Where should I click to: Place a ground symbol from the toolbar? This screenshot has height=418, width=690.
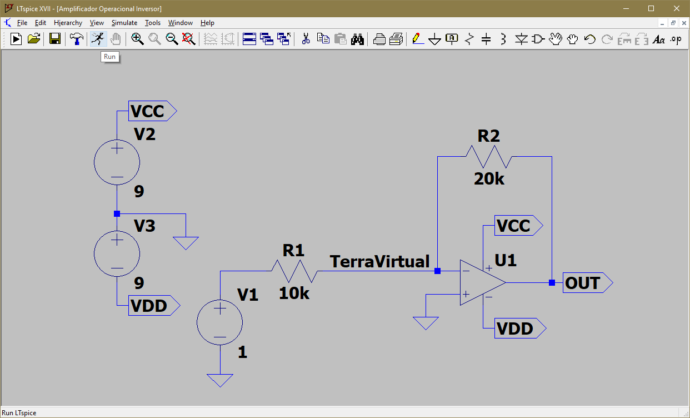pos(434,39)
